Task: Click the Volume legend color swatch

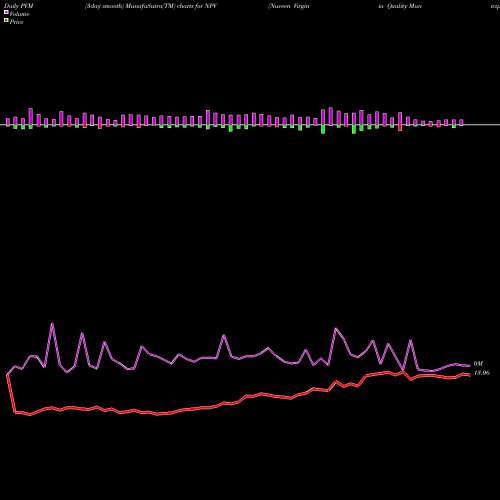Action: point(6,12)
